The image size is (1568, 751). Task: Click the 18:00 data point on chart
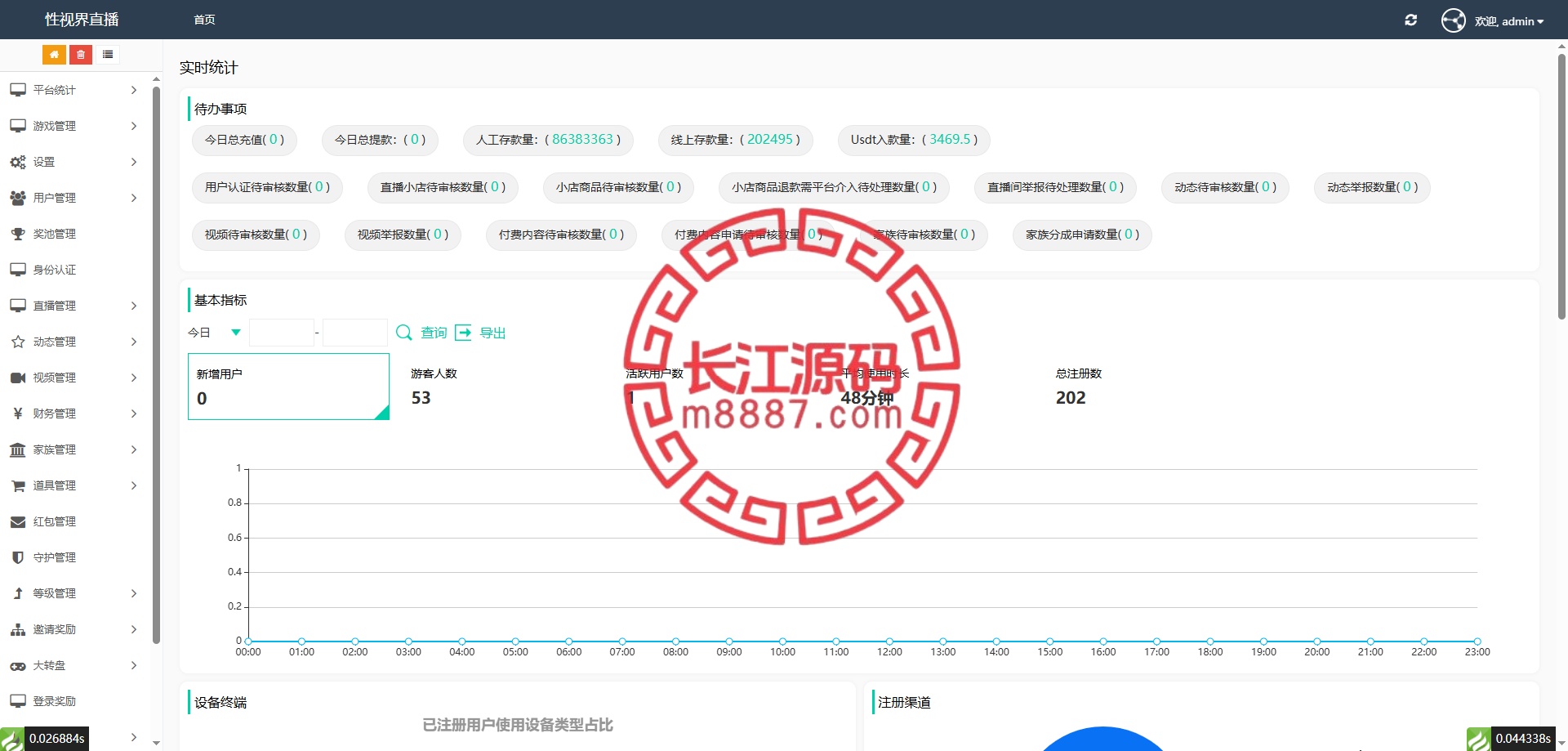coord(1210,641)
